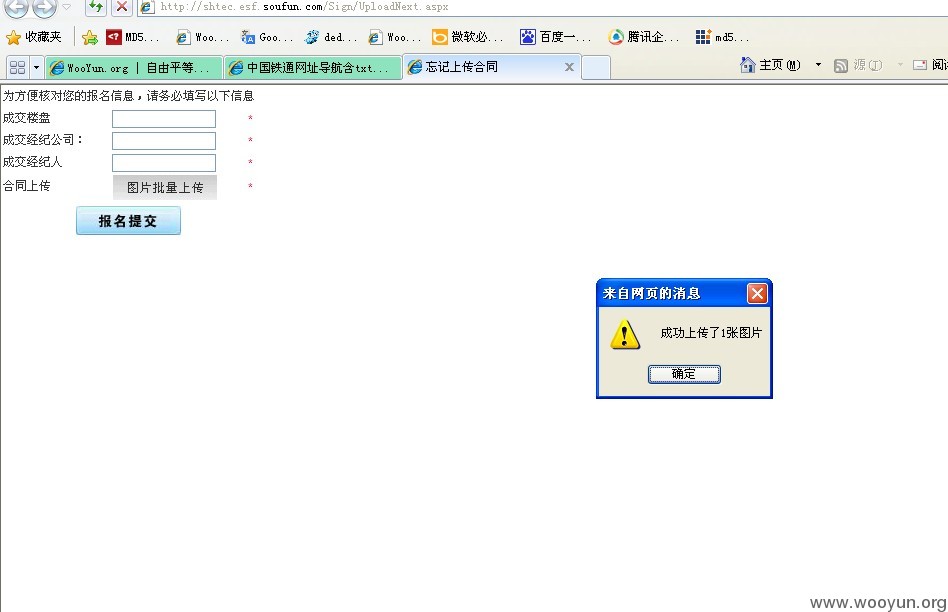Click the yellow warning icon in dialog
The width and height of the screenshot is (948, 612).
[625, 334]
